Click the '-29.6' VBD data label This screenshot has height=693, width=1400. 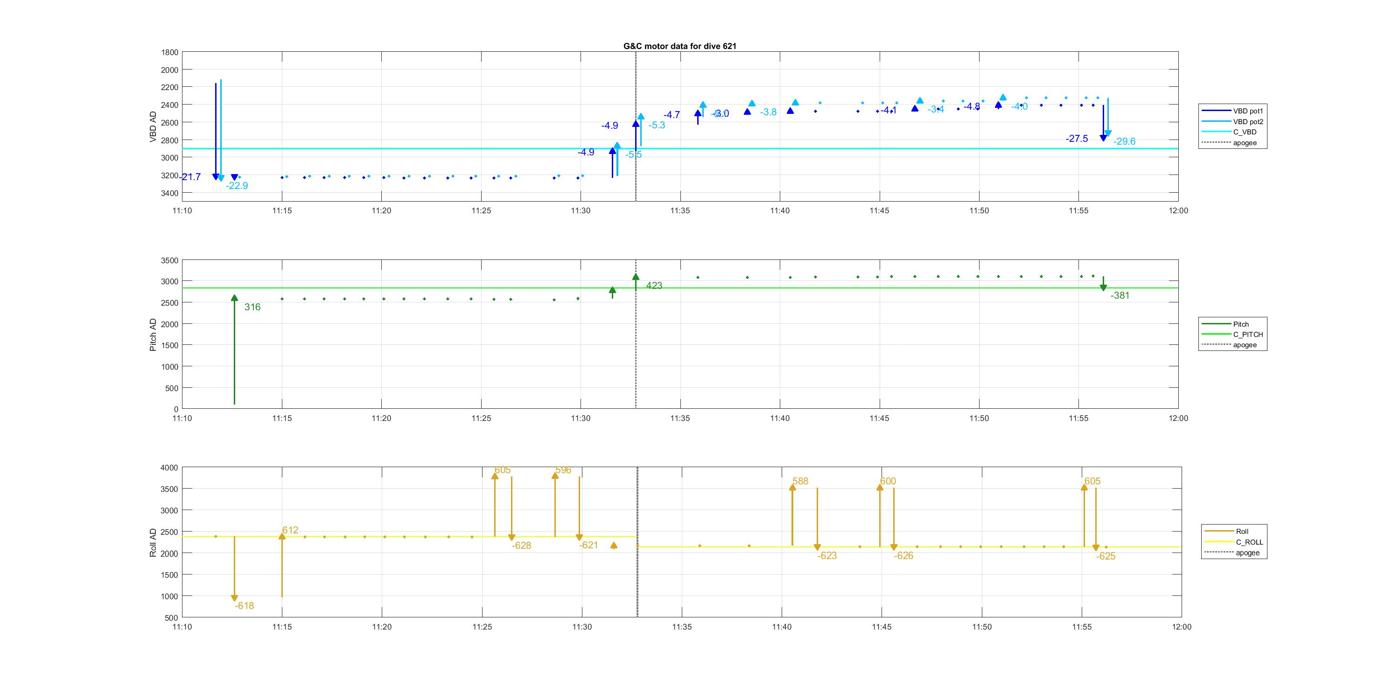click(x=1124, y=142)
